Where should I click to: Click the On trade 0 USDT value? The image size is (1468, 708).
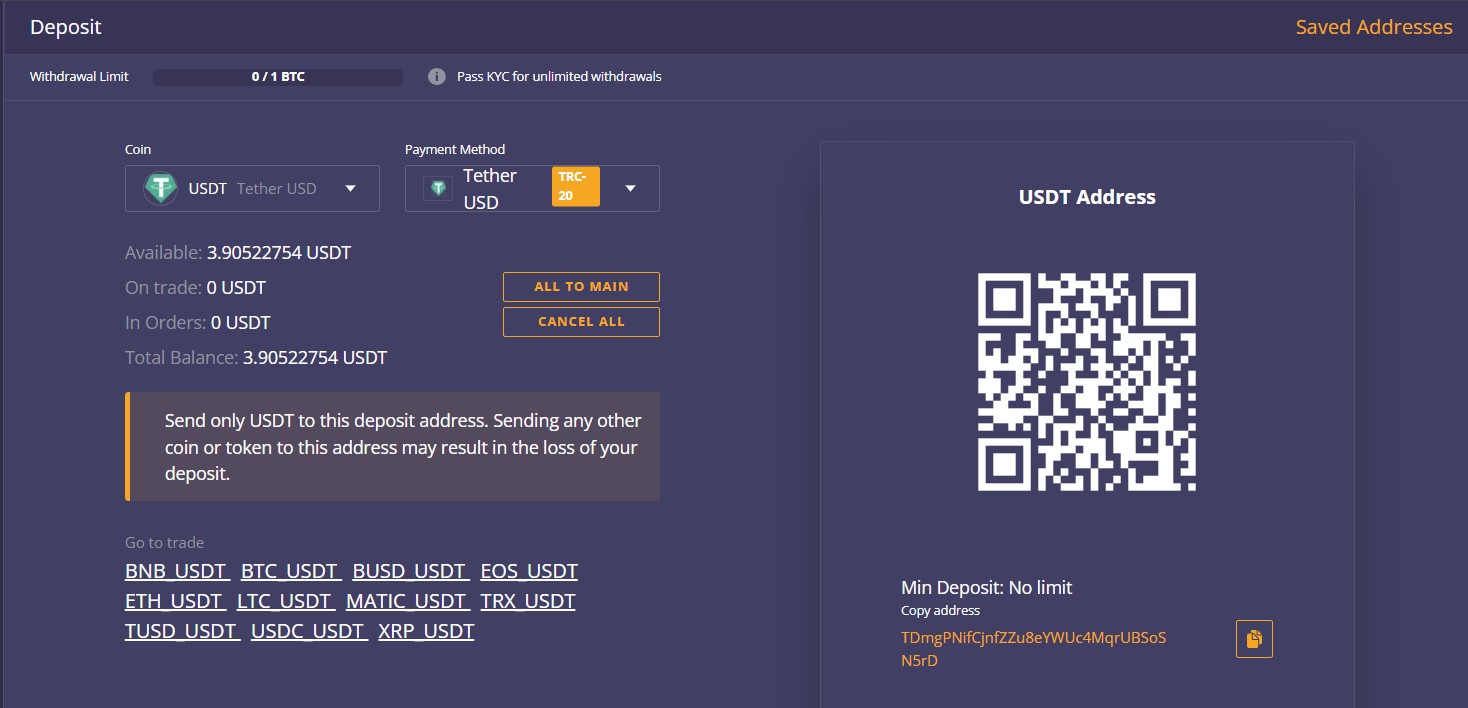point(237,288)
